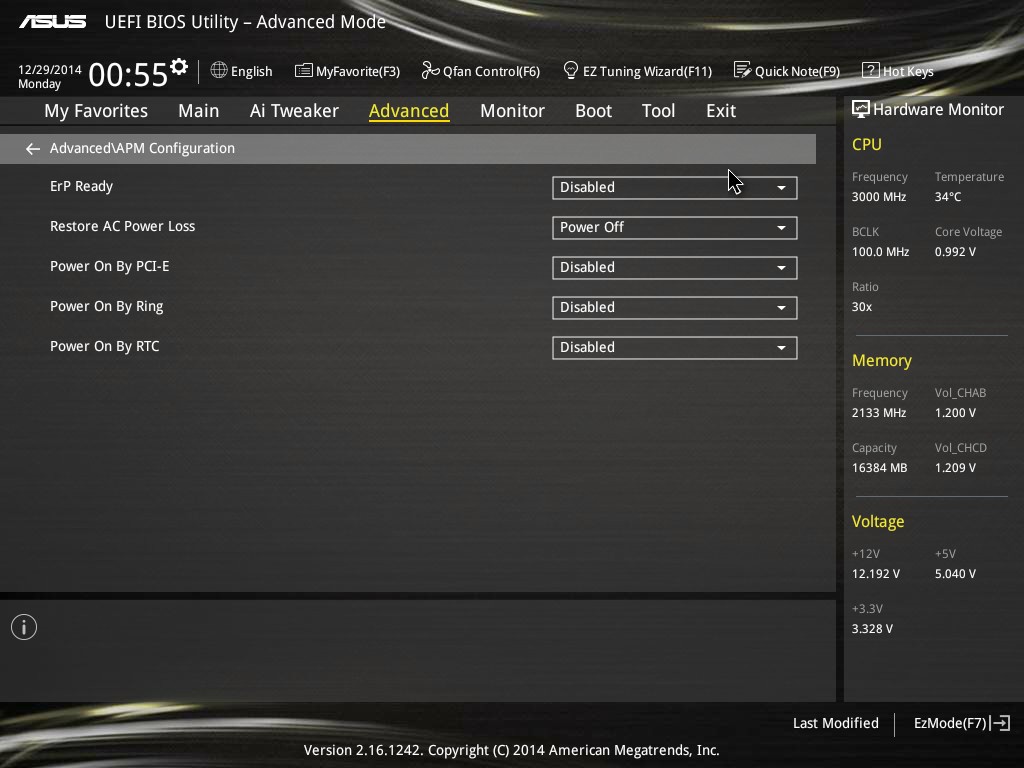Click the 00:55 clock display
Image resolution: width=1024 pixels, height=768 pixels.
128,75
